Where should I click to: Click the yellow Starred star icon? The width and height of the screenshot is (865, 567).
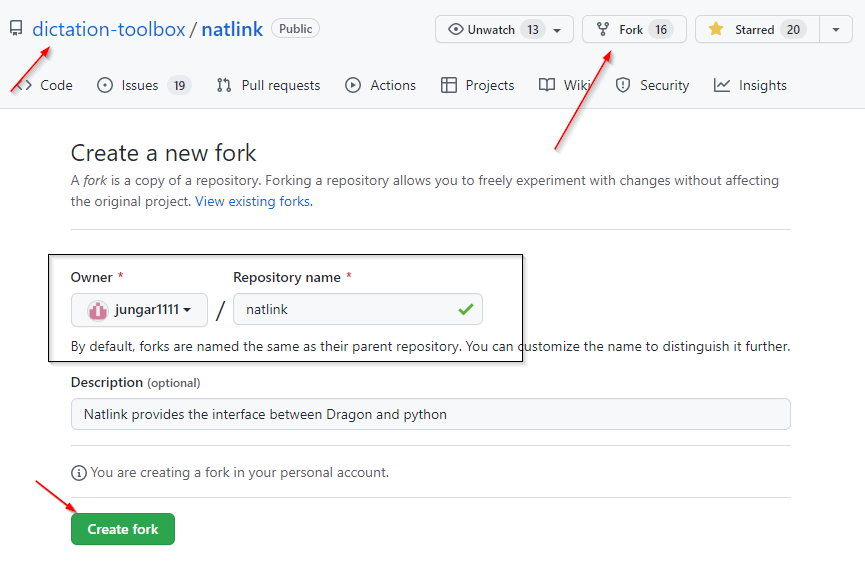pos(716,30)
